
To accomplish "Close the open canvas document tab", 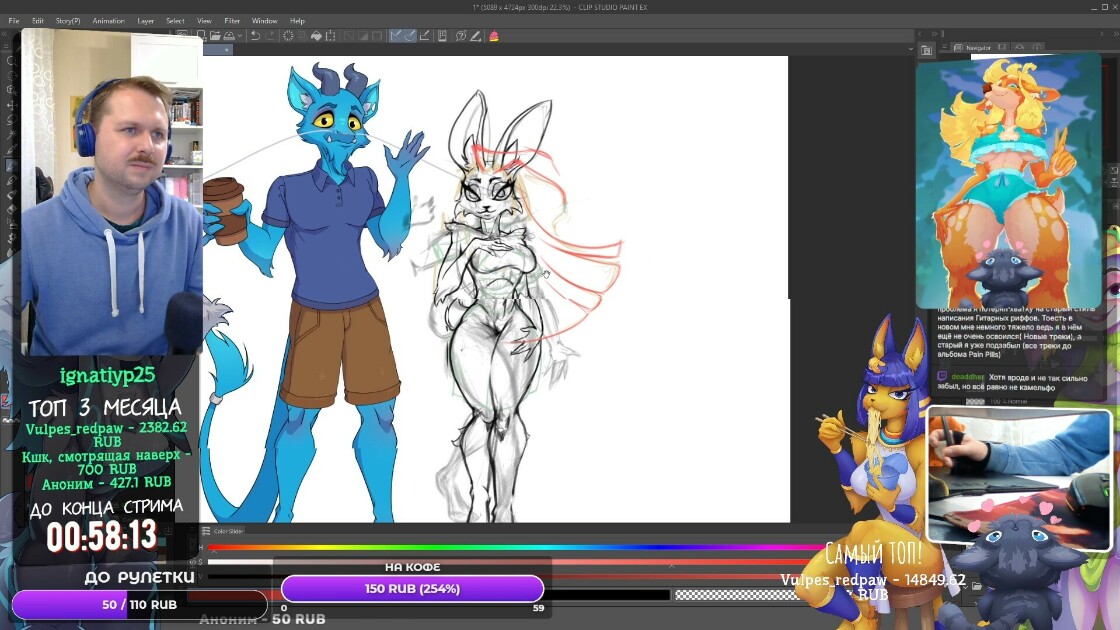I will (226, 50).
